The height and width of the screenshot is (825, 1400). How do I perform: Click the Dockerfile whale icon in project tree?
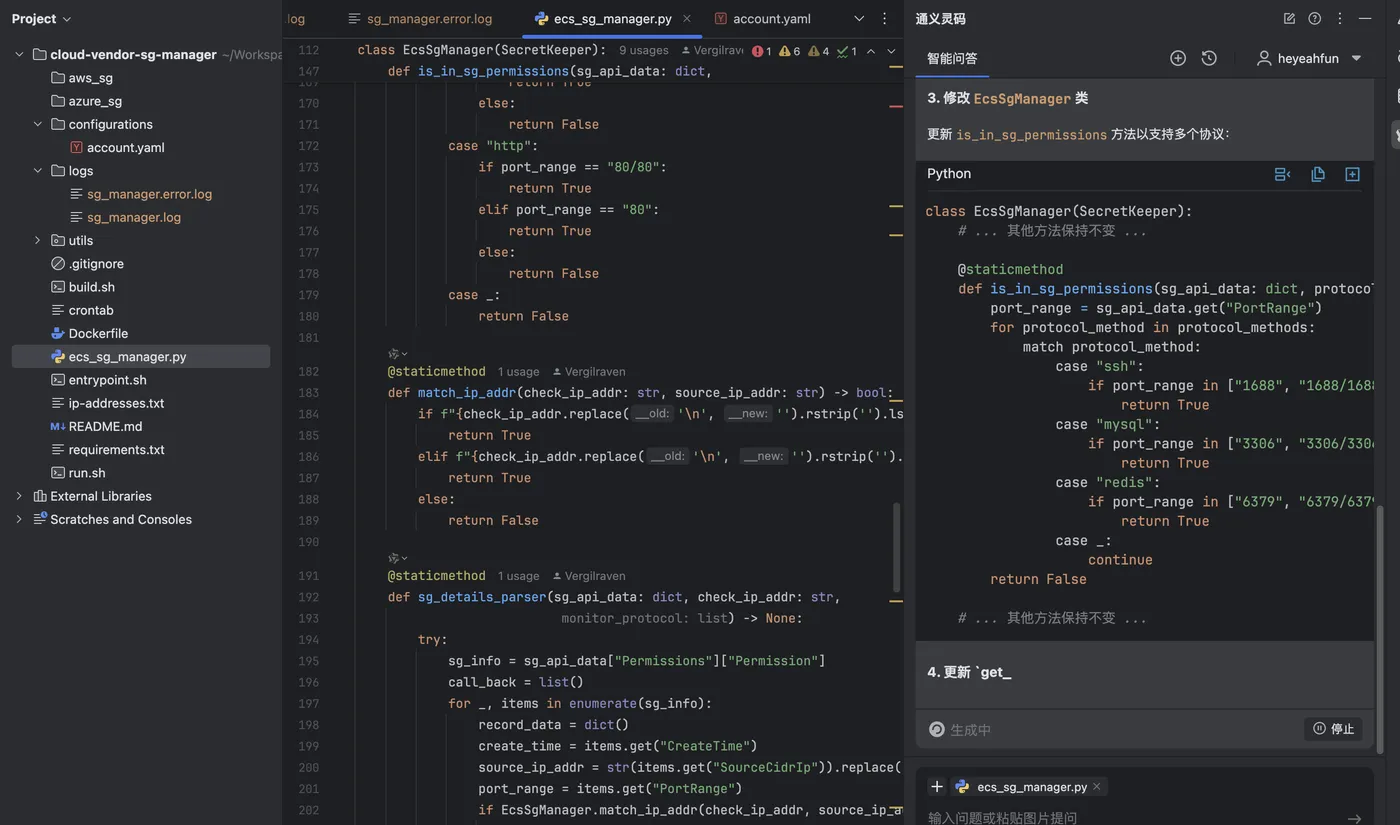(58, 333)
